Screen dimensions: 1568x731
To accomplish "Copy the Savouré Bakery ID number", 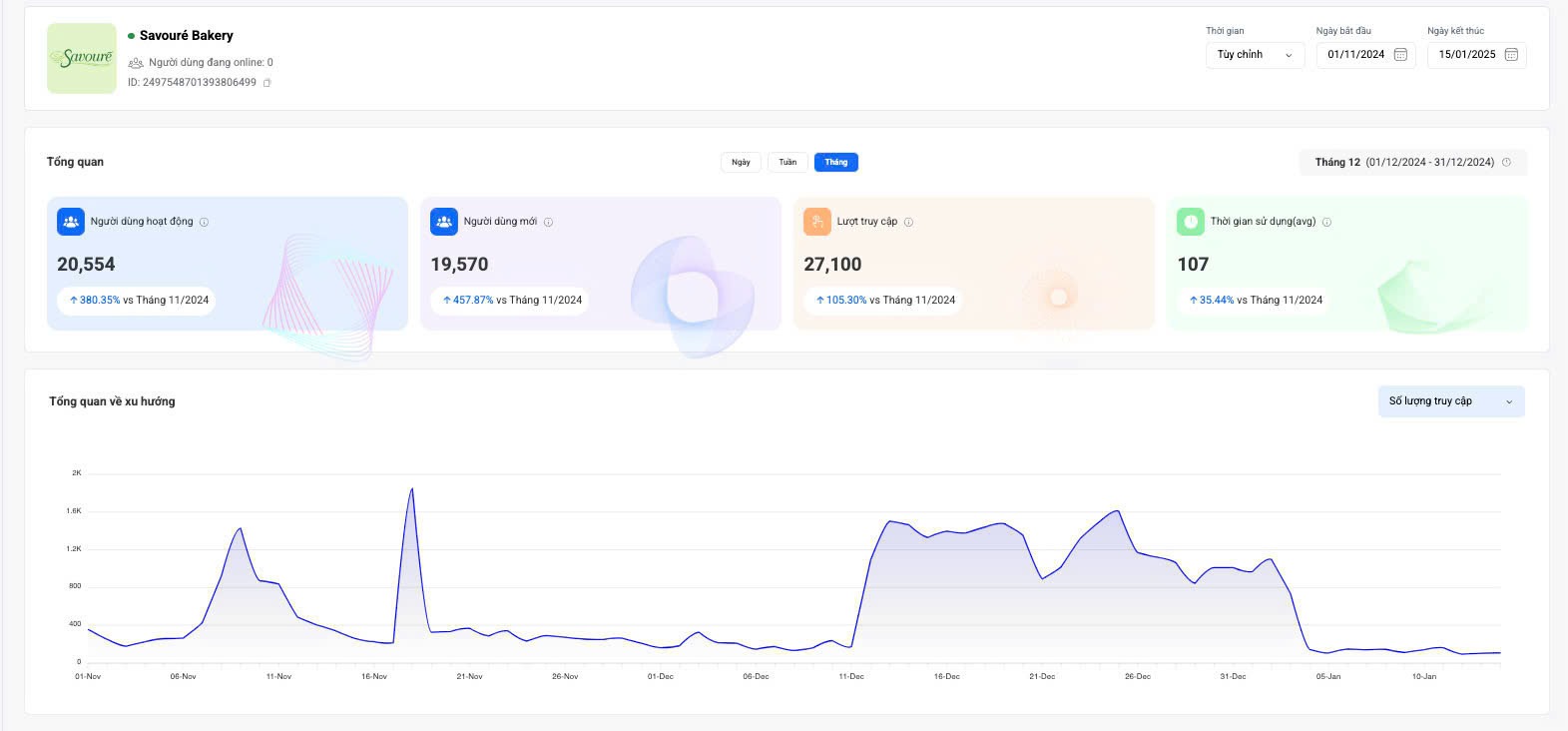I will tap(266, 83).
